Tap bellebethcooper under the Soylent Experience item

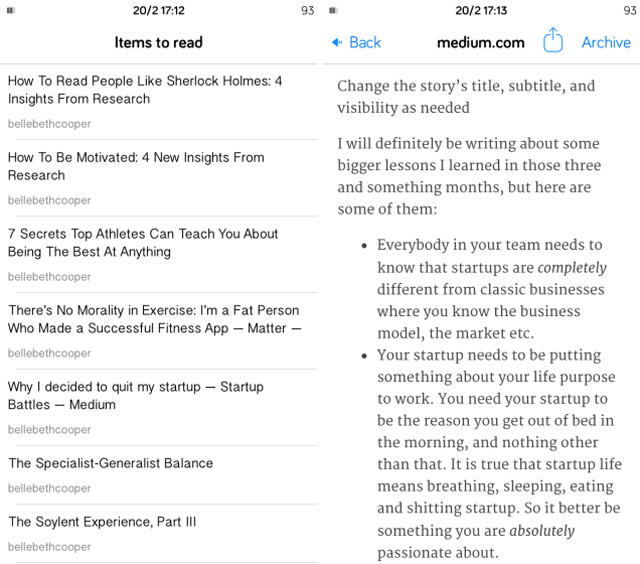pos(49,547)
